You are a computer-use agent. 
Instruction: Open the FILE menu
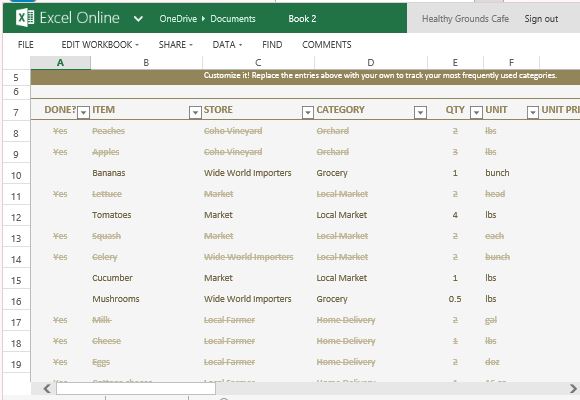26,45
